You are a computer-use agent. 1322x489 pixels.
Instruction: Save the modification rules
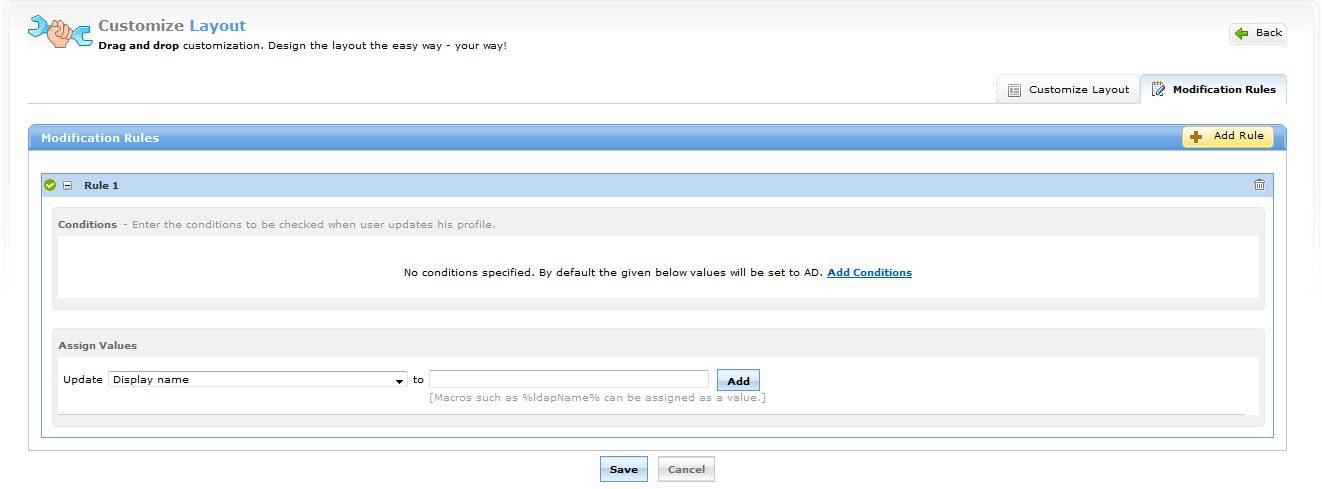coord(624,470)
